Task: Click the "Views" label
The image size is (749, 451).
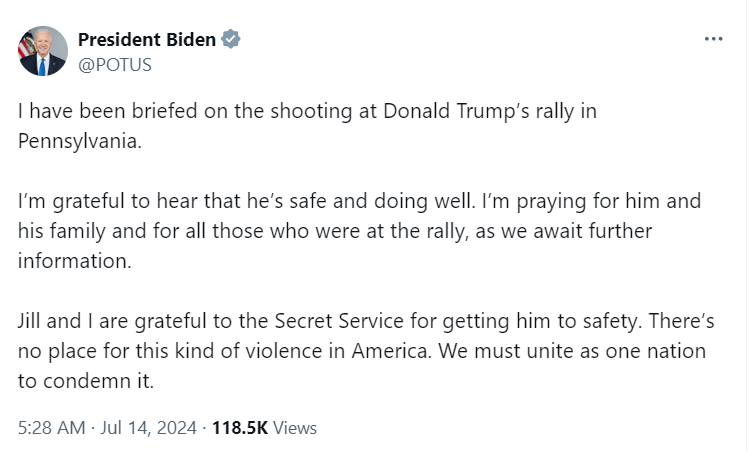Action: (295, 428)
